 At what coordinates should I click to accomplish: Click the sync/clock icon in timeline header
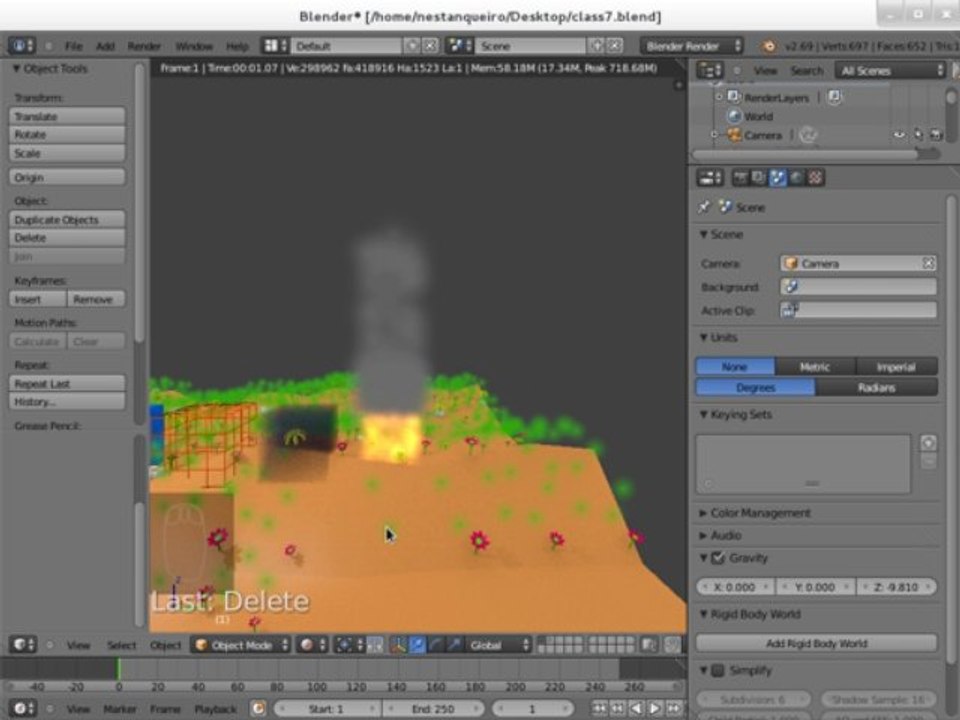tap(259, 708)
